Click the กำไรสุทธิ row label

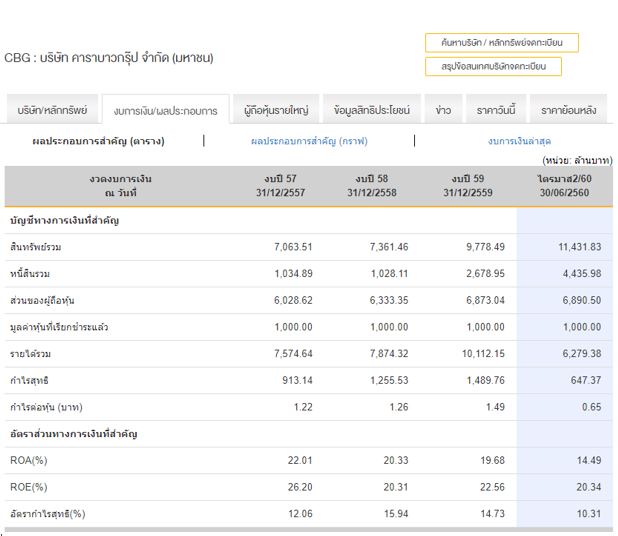click(29, 381)
